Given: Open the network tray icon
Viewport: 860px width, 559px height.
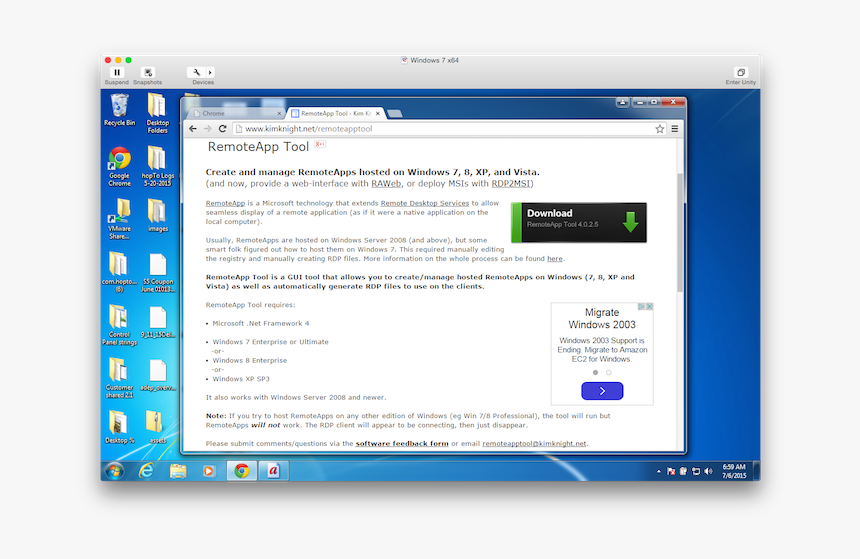Looking at the screenshot, I should (x=696, y=471).
